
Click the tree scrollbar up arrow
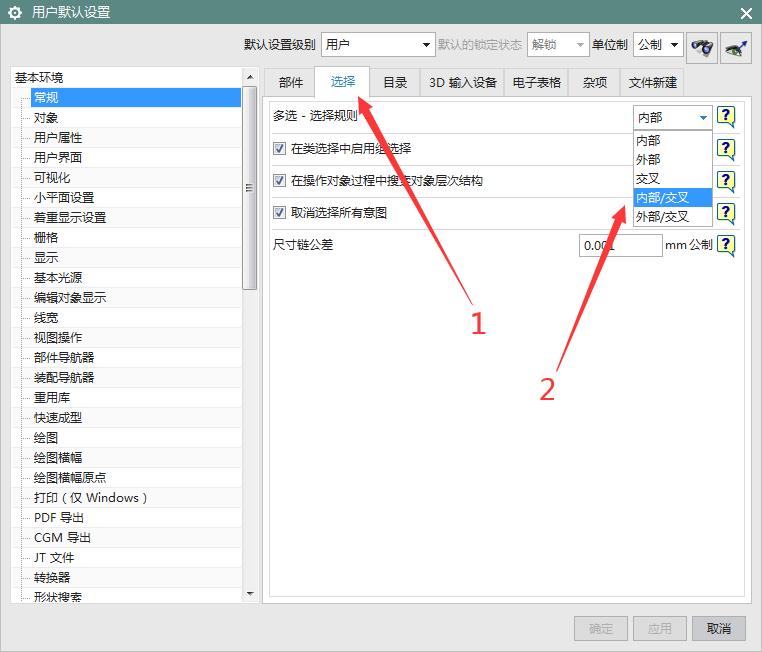pos(250,77)
